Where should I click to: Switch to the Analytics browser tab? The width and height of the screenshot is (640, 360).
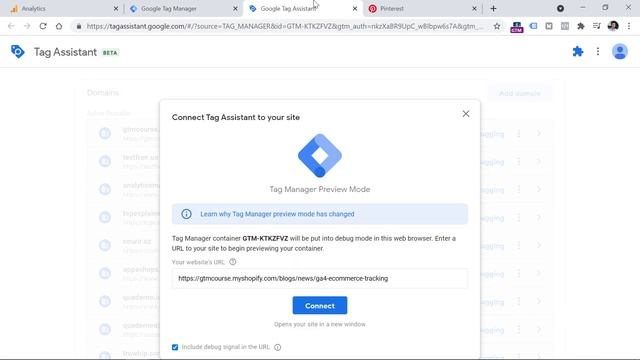63,9
